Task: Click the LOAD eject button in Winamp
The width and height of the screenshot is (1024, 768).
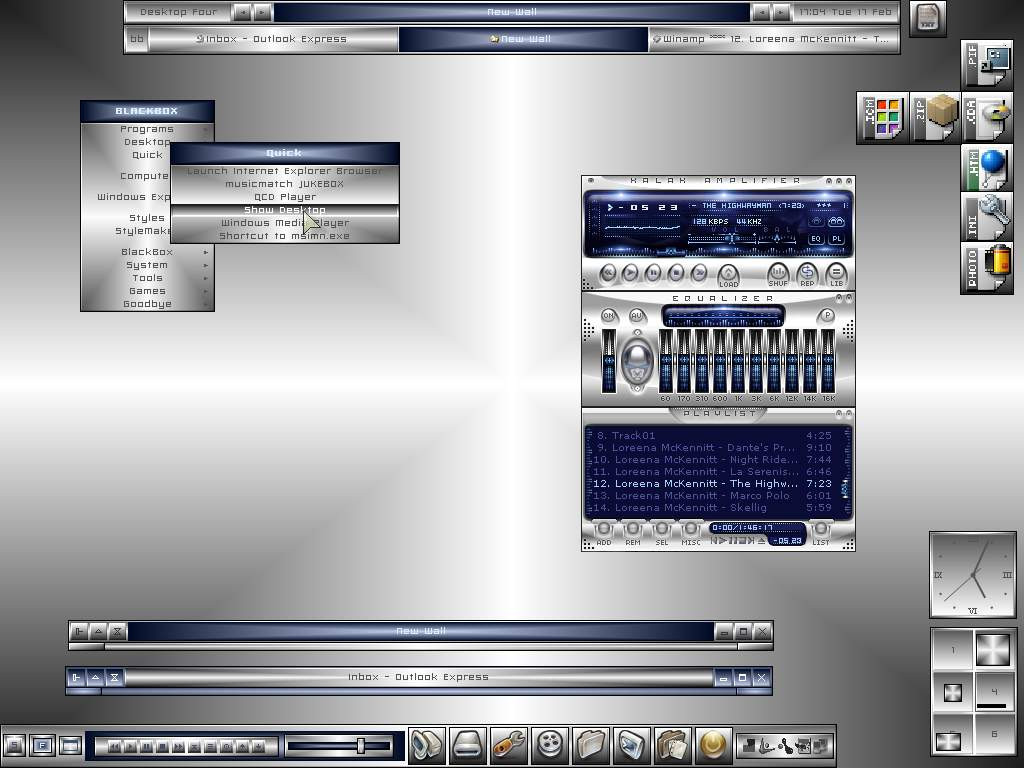Action: pyautogui.click(x=728, y=275)
